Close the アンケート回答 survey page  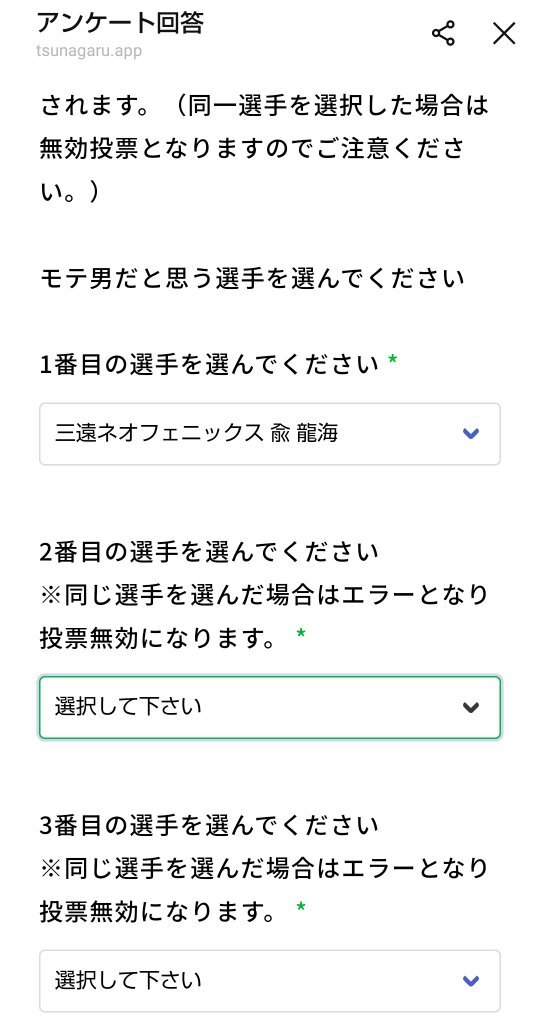coord(503,33)
